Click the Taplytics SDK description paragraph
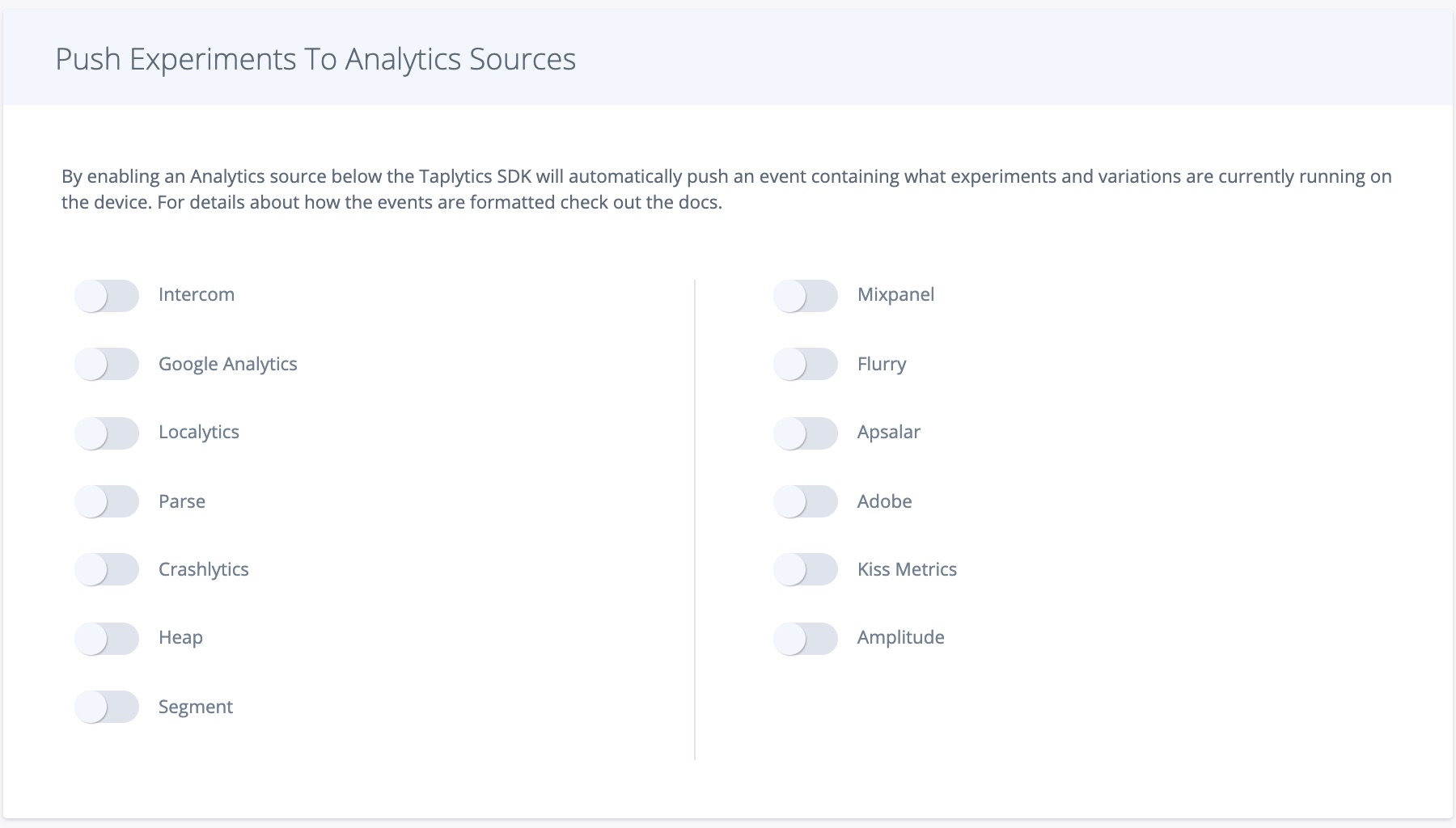 pyautogui.click(x=726, y=189)
